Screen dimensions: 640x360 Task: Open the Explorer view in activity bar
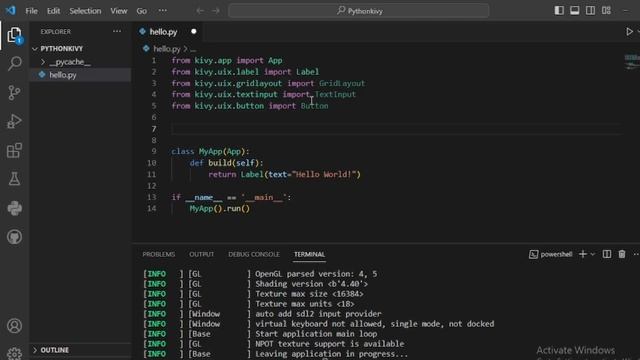tap(14, 36)
